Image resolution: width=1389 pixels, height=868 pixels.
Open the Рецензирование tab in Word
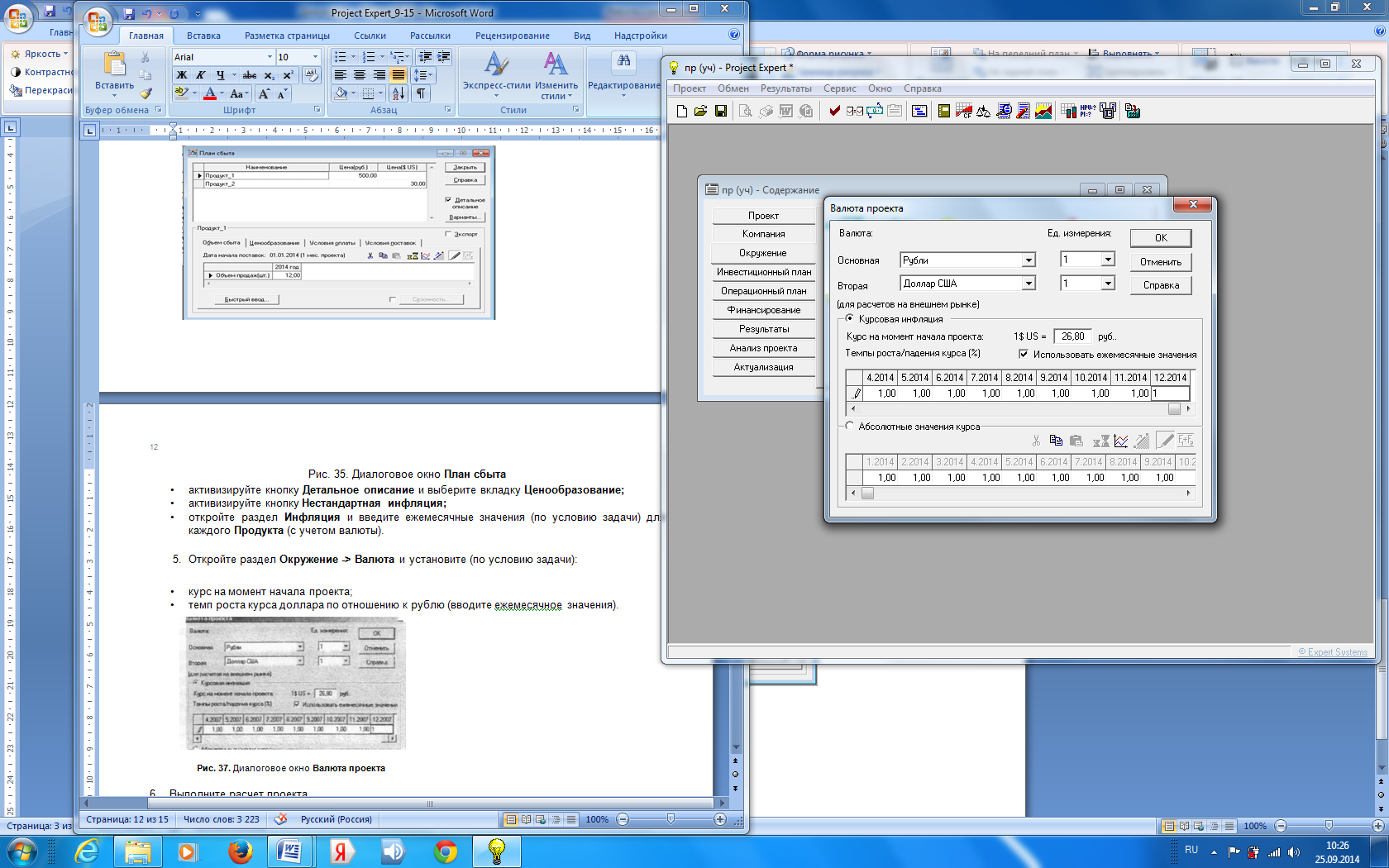(x=512, y=36)
